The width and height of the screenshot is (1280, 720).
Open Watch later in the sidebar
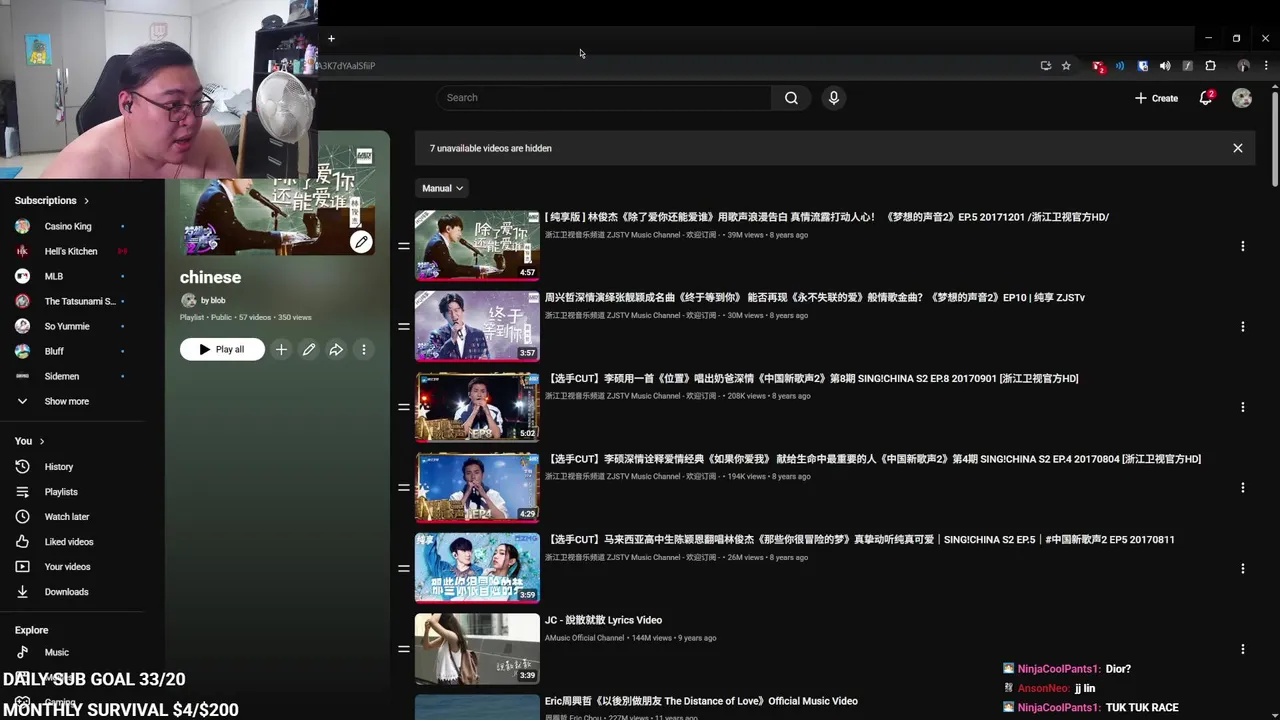[x=66, y=517]
